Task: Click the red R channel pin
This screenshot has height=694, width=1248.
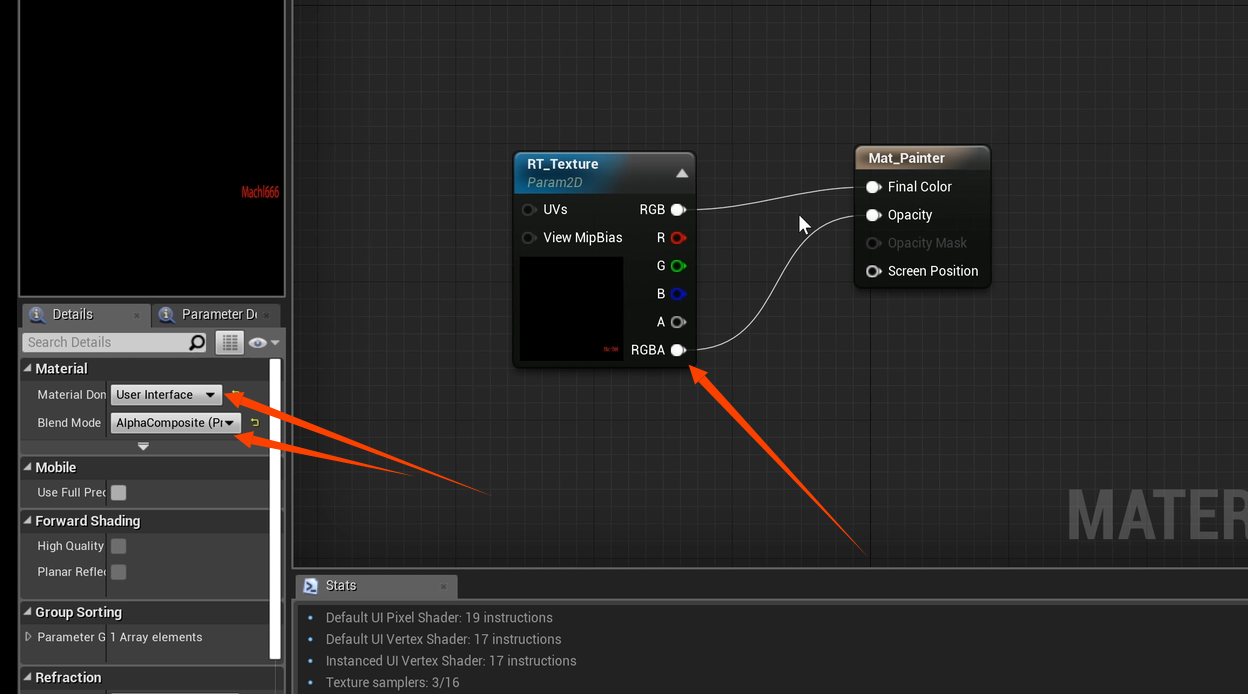Action: [x=678, y=237]
